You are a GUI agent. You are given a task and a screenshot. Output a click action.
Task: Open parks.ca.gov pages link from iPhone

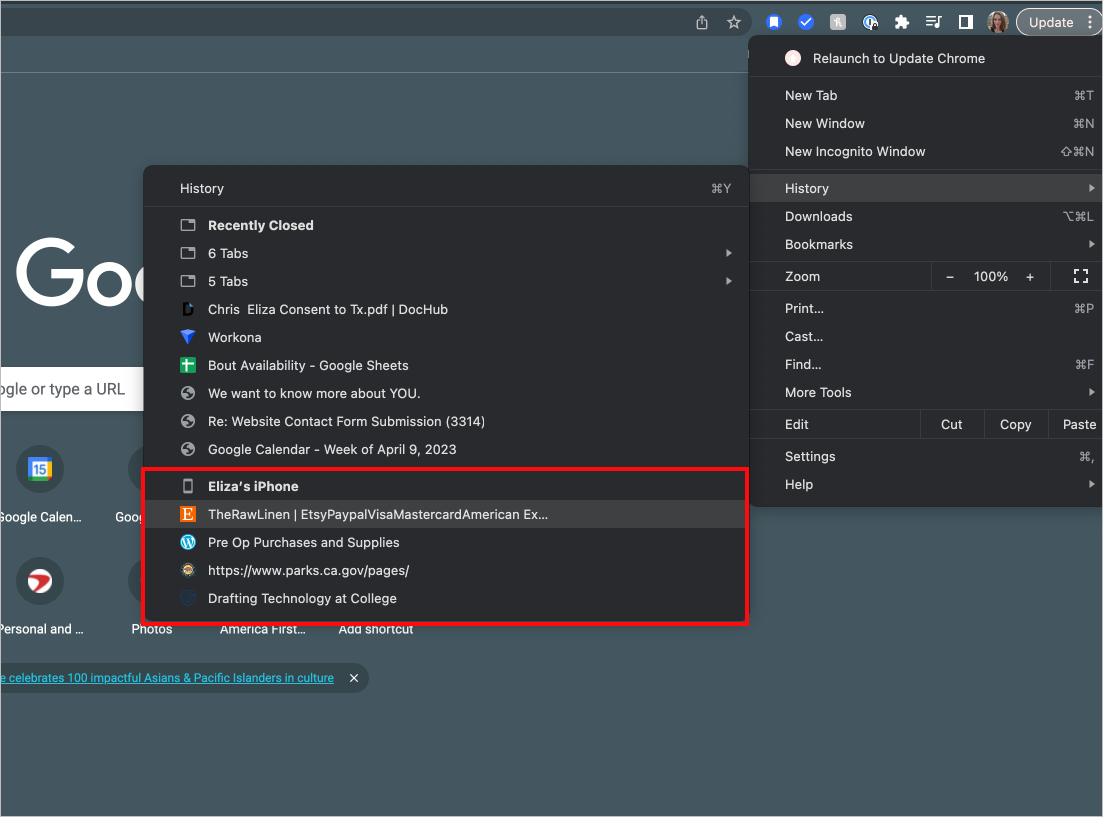(x=446, y=571)
